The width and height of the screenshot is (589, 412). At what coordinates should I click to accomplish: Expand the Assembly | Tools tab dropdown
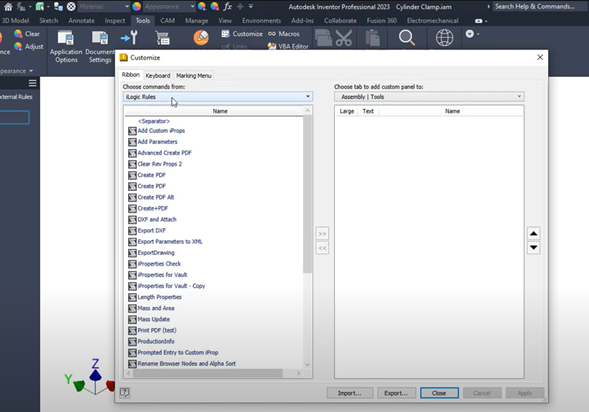429,97
